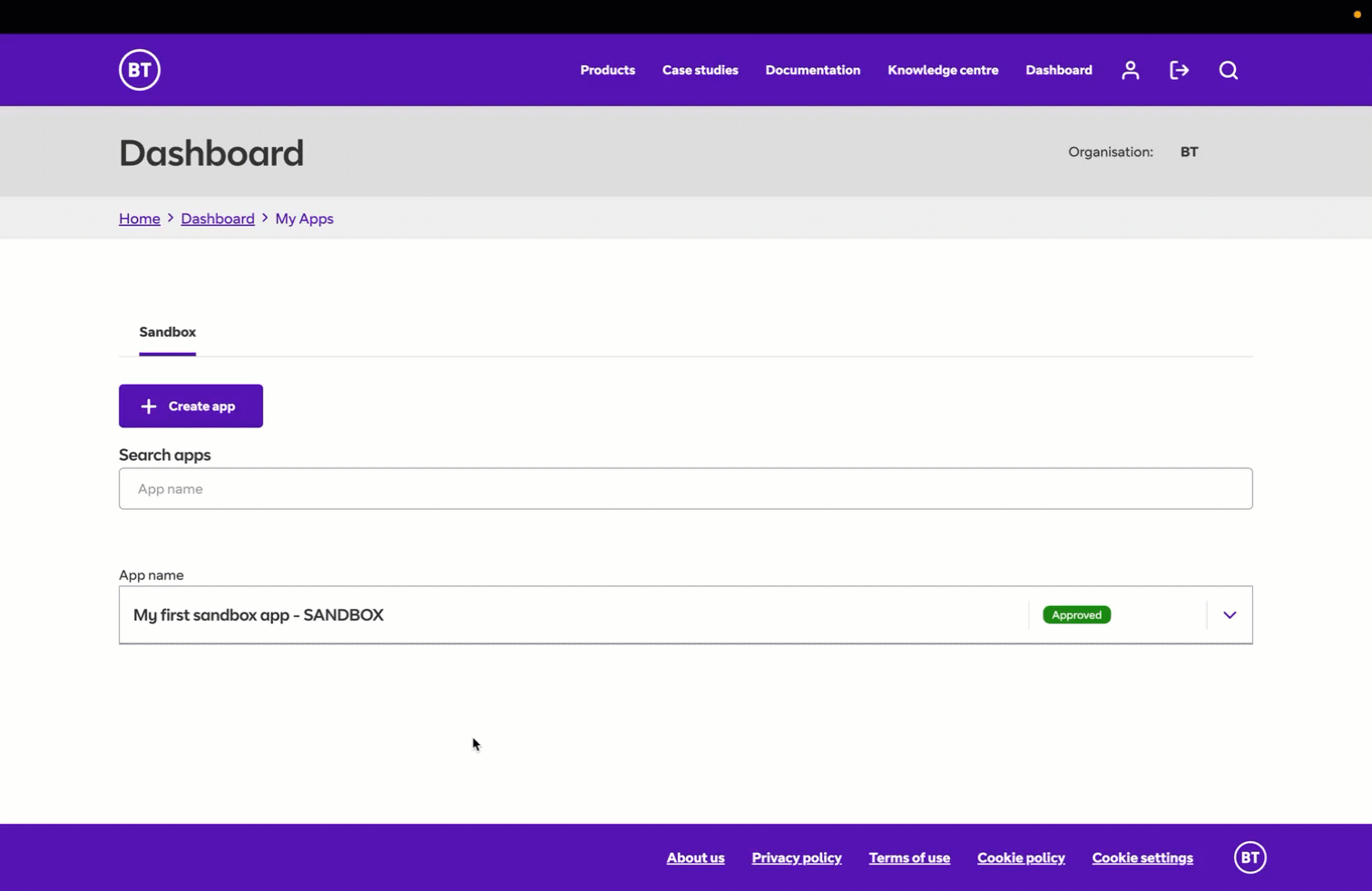Click the BT logo in the header
The image size is (1372, 891).
click(x=140, y=70)
